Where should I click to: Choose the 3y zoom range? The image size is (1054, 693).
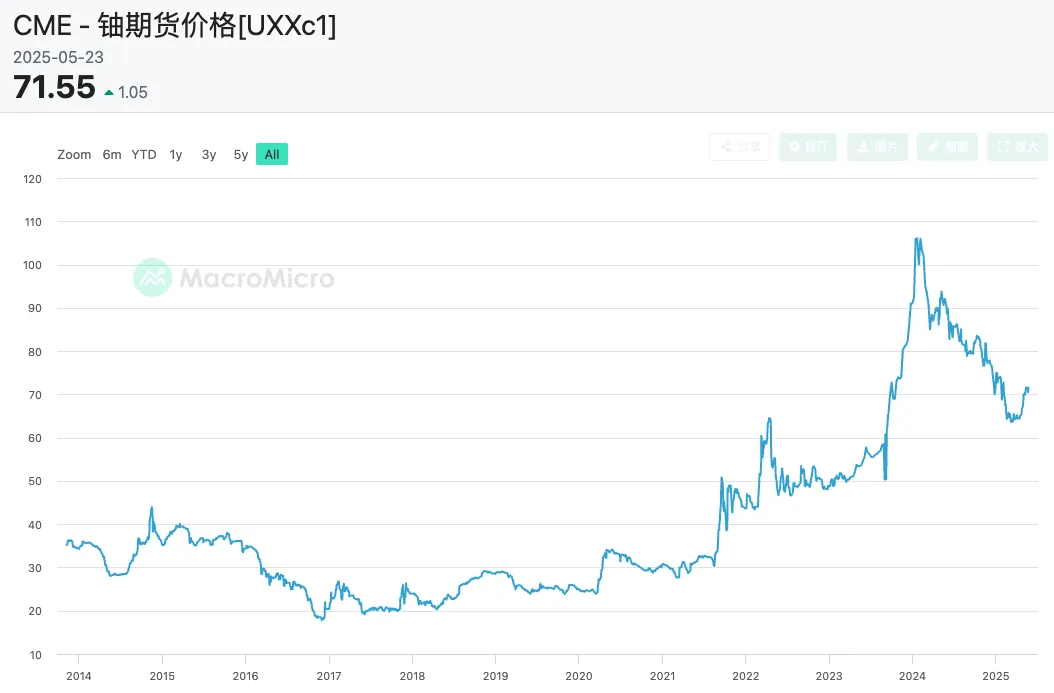click(208, 155)
